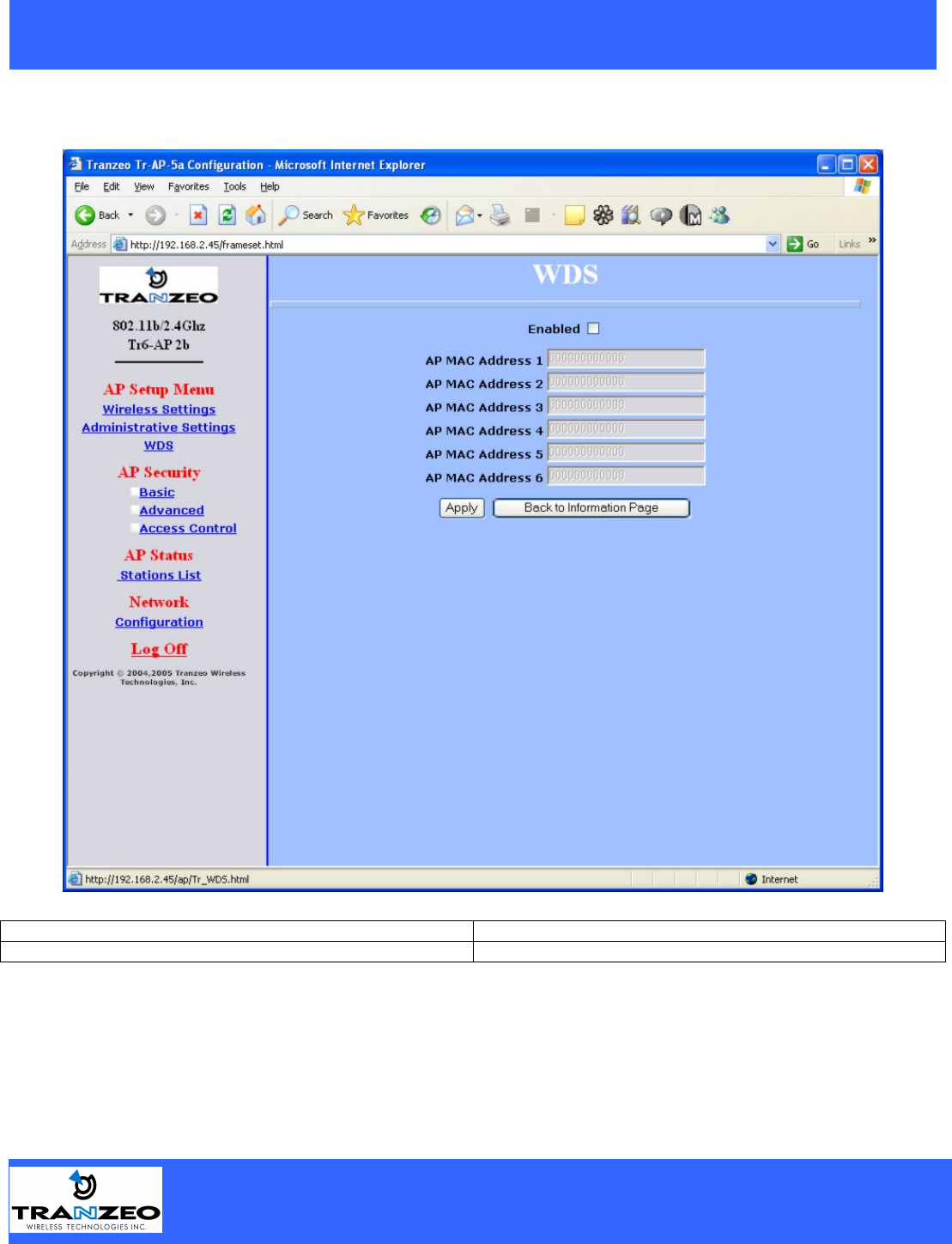Click the green Go arrow button
Image resolution: width=952 pixels, height=1244 pixels.
tap(803, 244)
